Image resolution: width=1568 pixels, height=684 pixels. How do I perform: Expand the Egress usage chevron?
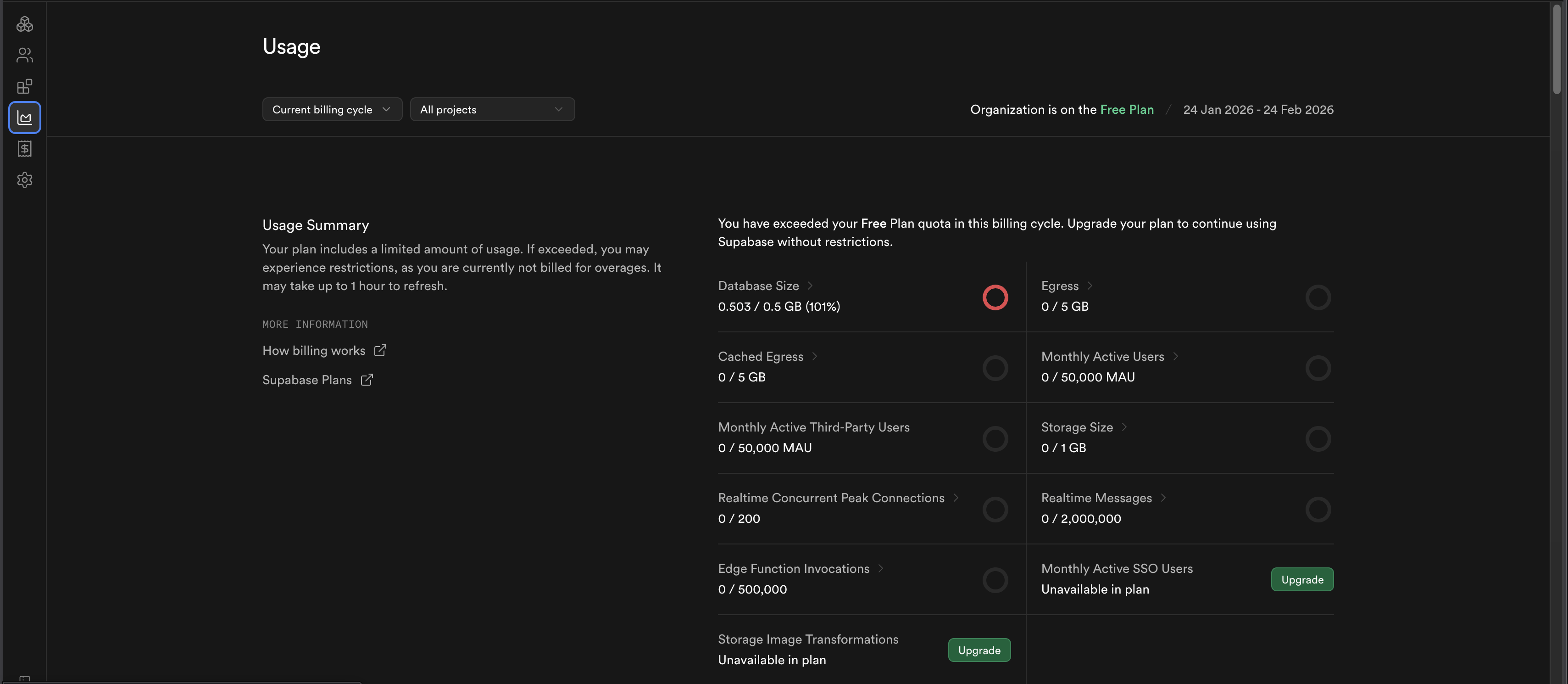point(1090,286)
